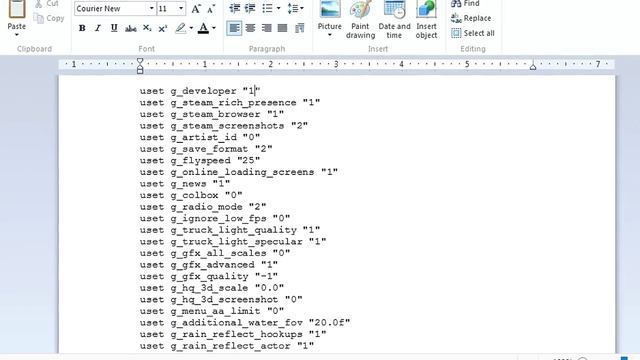This screenshot has width=640, height=360.
Task: Increase paragraph indent
Action: coord(250,8)
